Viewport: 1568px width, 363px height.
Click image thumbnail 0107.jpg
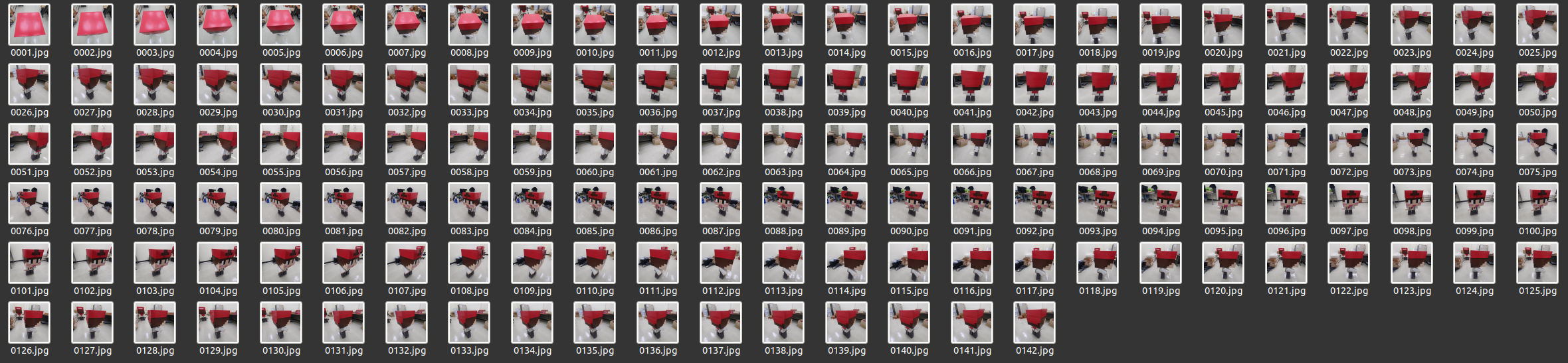[407, 263]
